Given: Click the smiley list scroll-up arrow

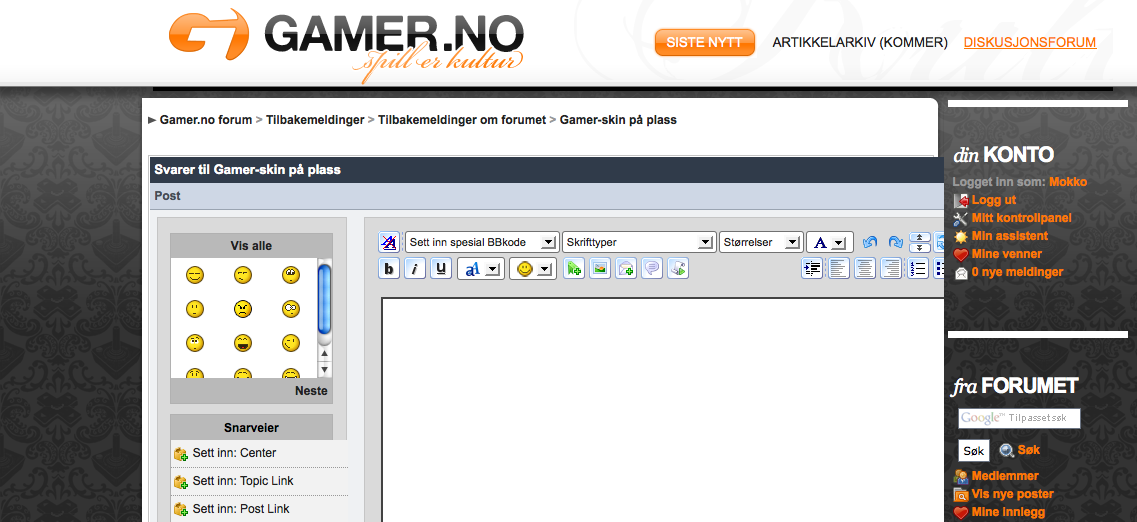Looking at the screenshot, I should (324, 354).
